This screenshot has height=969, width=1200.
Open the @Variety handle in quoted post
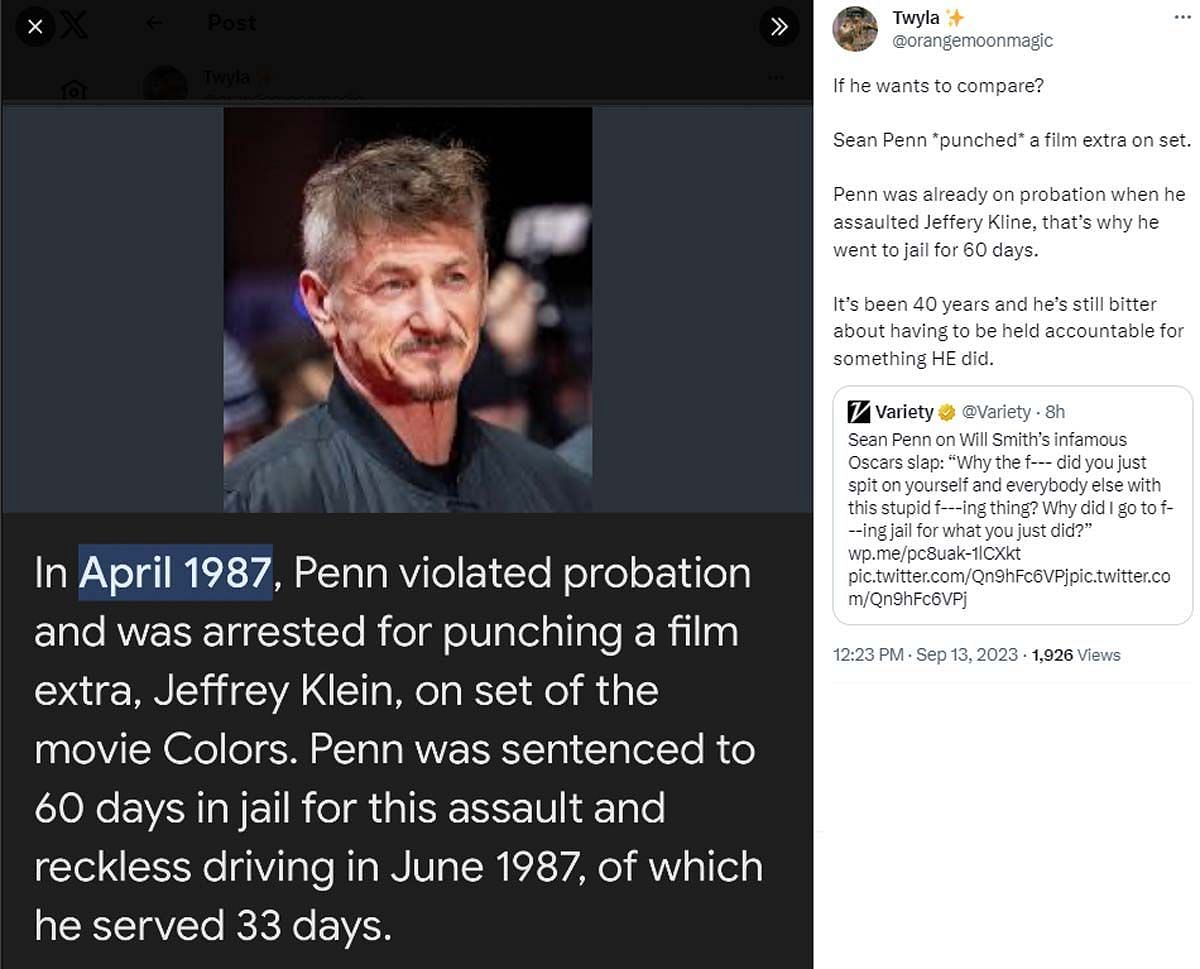pyautogui.click(x=996, y=412)
